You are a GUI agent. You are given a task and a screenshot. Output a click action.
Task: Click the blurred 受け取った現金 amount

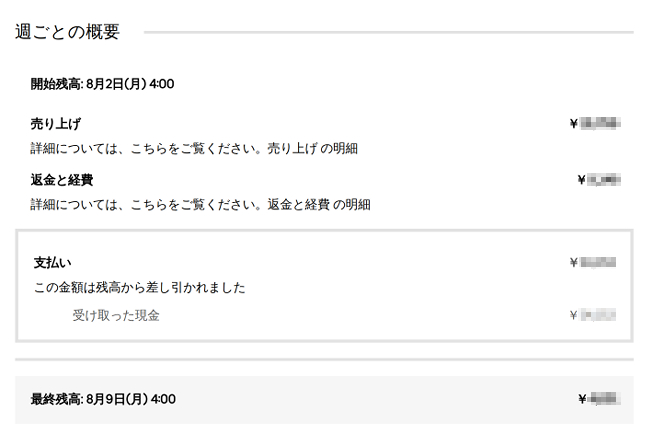pyautogui.click(x=598, y=316)
